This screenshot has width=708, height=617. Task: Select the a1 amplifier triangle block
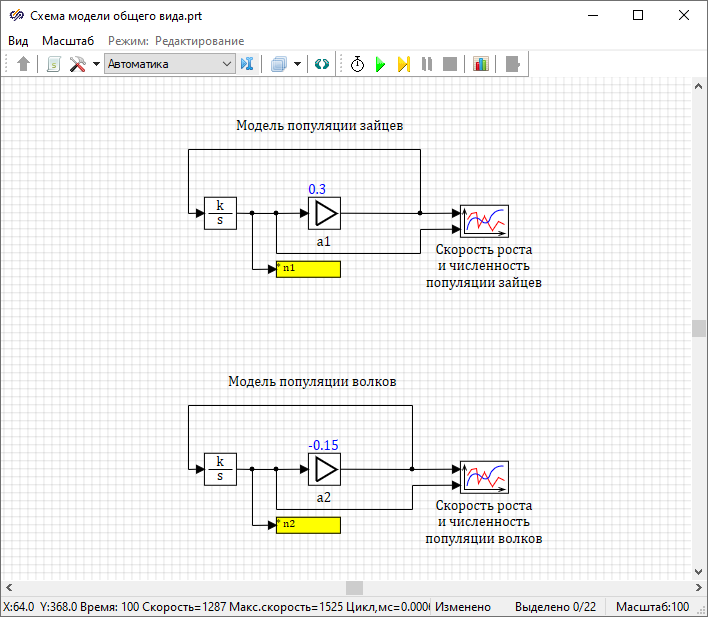pos(324,213)
